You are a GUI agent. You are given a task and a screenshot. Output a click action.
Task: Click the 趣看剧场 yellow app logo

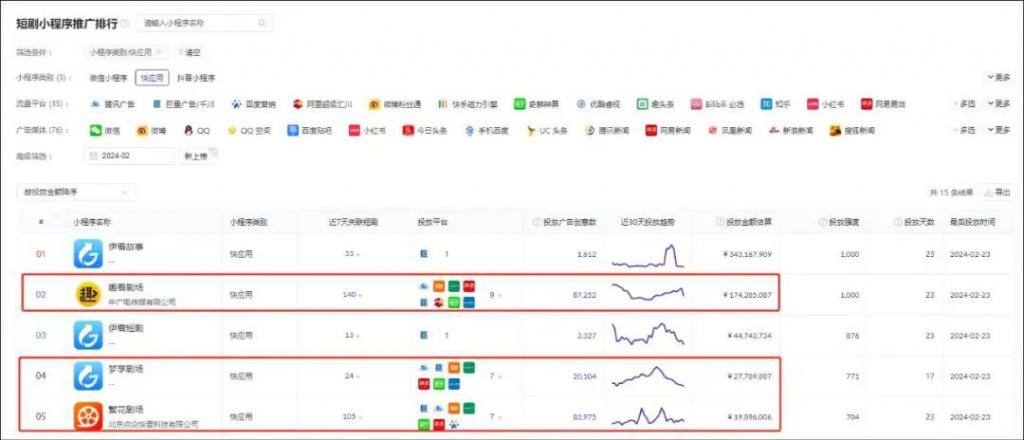(x=88, y=295)
